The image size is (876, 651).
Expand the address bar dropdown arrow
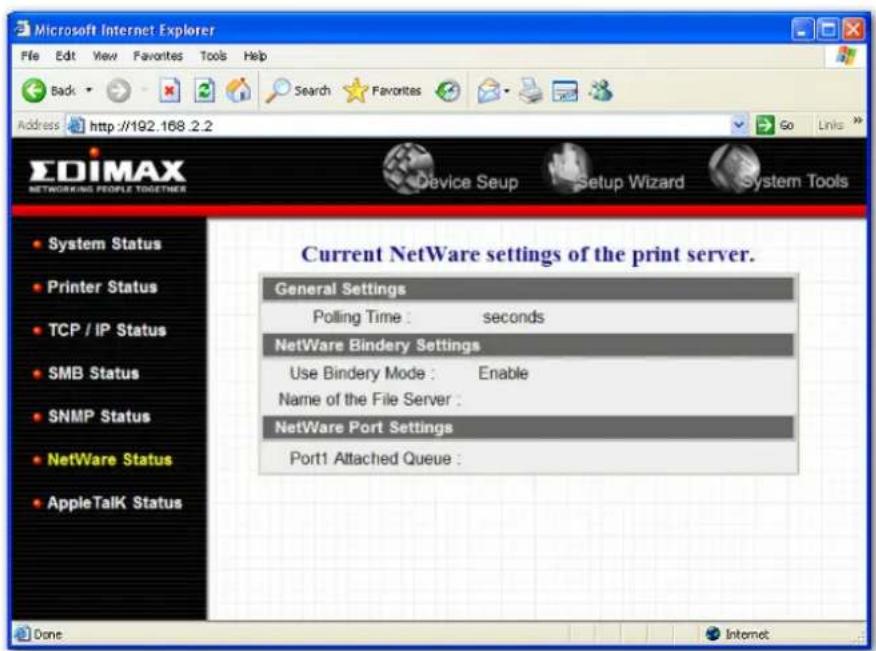[x=739, y=125]
